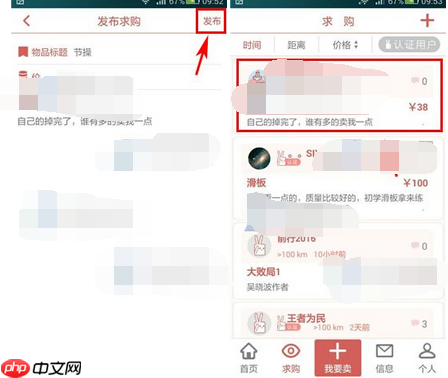Image resolution: width=448 pixels, height=378 pixels.
Task: Tap the 发布 publish button
Action: pos(212,21)
